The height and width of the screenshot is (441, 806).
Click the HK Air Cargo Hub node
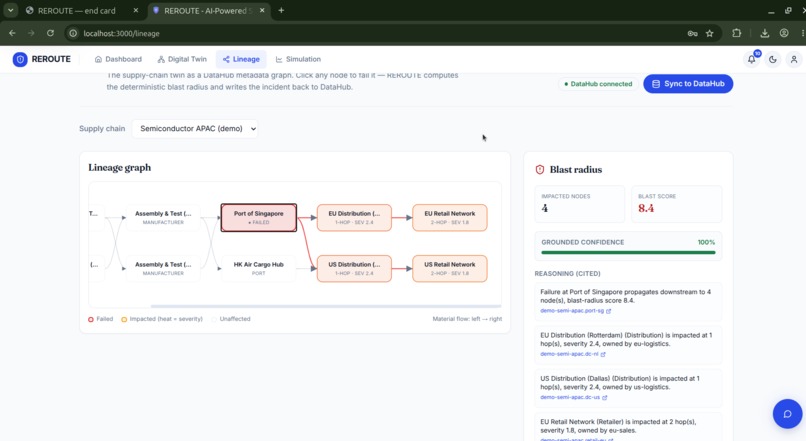pyautogui.click(x=259, y=268)
